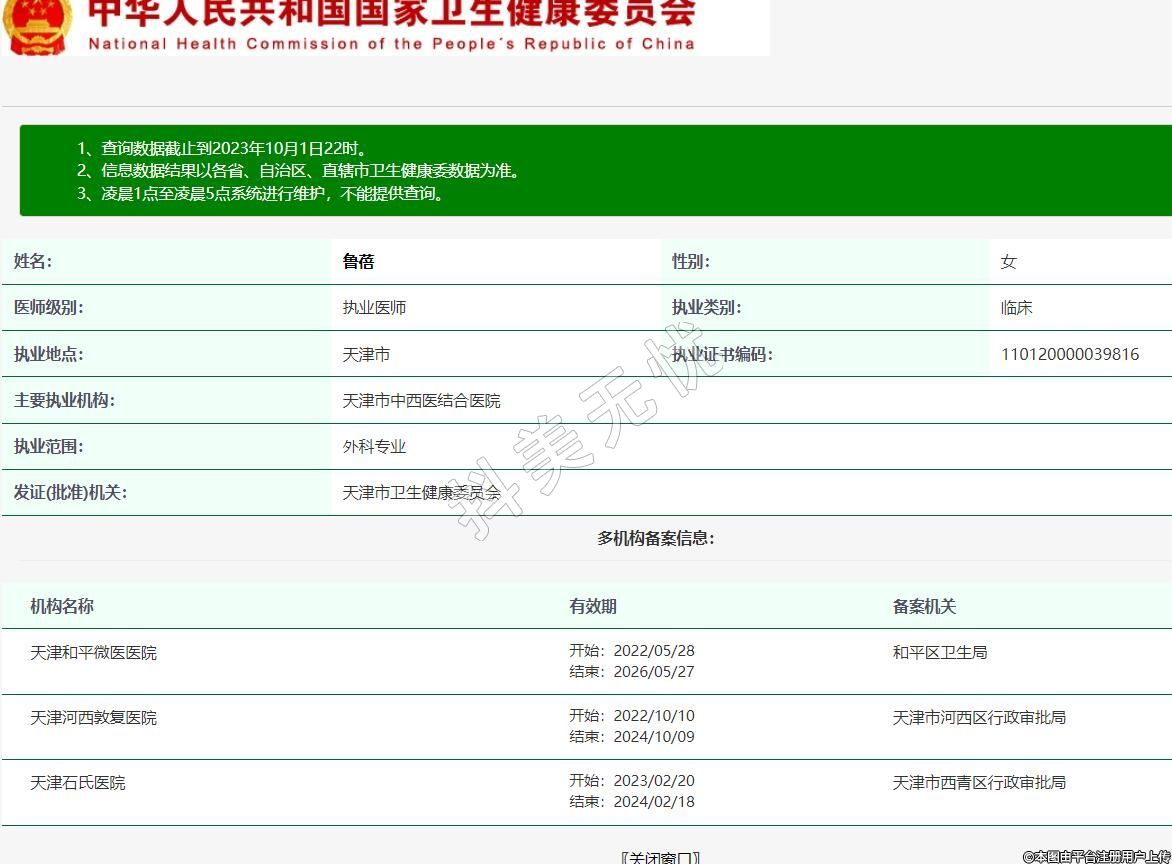This screenshot has height=864, width=1172.
Task: Select the 天津河西敦复医院 row
Action: pyautogui.click(x=93, y=718)
